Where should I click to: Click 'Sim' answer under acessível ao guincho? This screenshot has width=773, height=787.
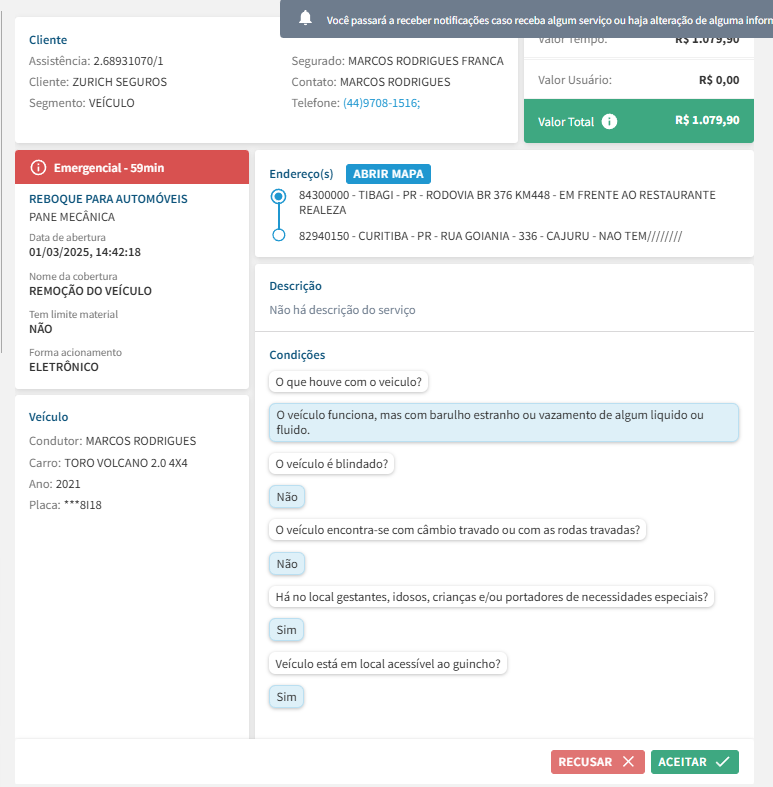tap(287, 697)
